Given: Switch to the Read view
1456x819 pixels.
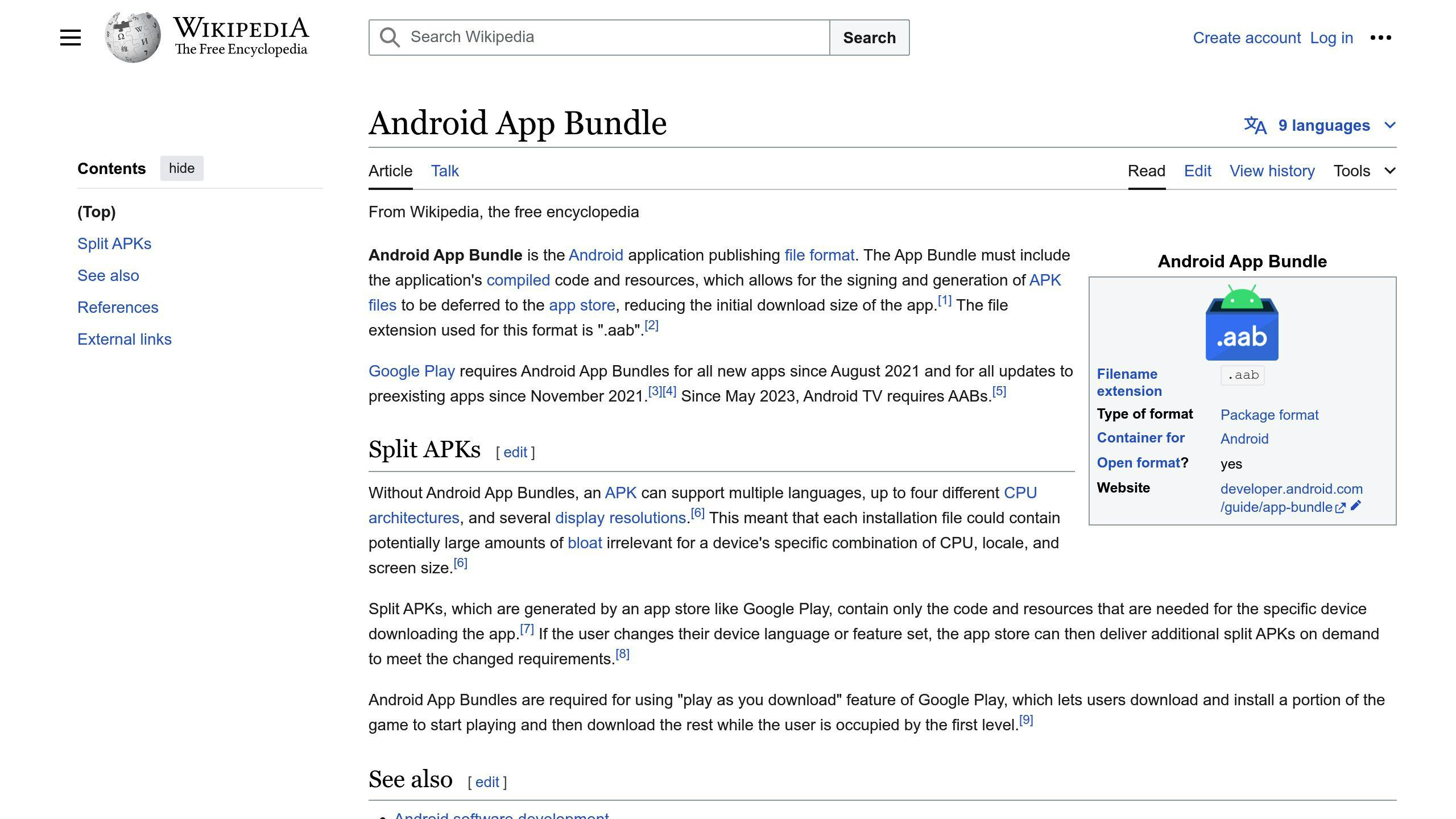Looking at the screenshot, I should (1145, 171).
